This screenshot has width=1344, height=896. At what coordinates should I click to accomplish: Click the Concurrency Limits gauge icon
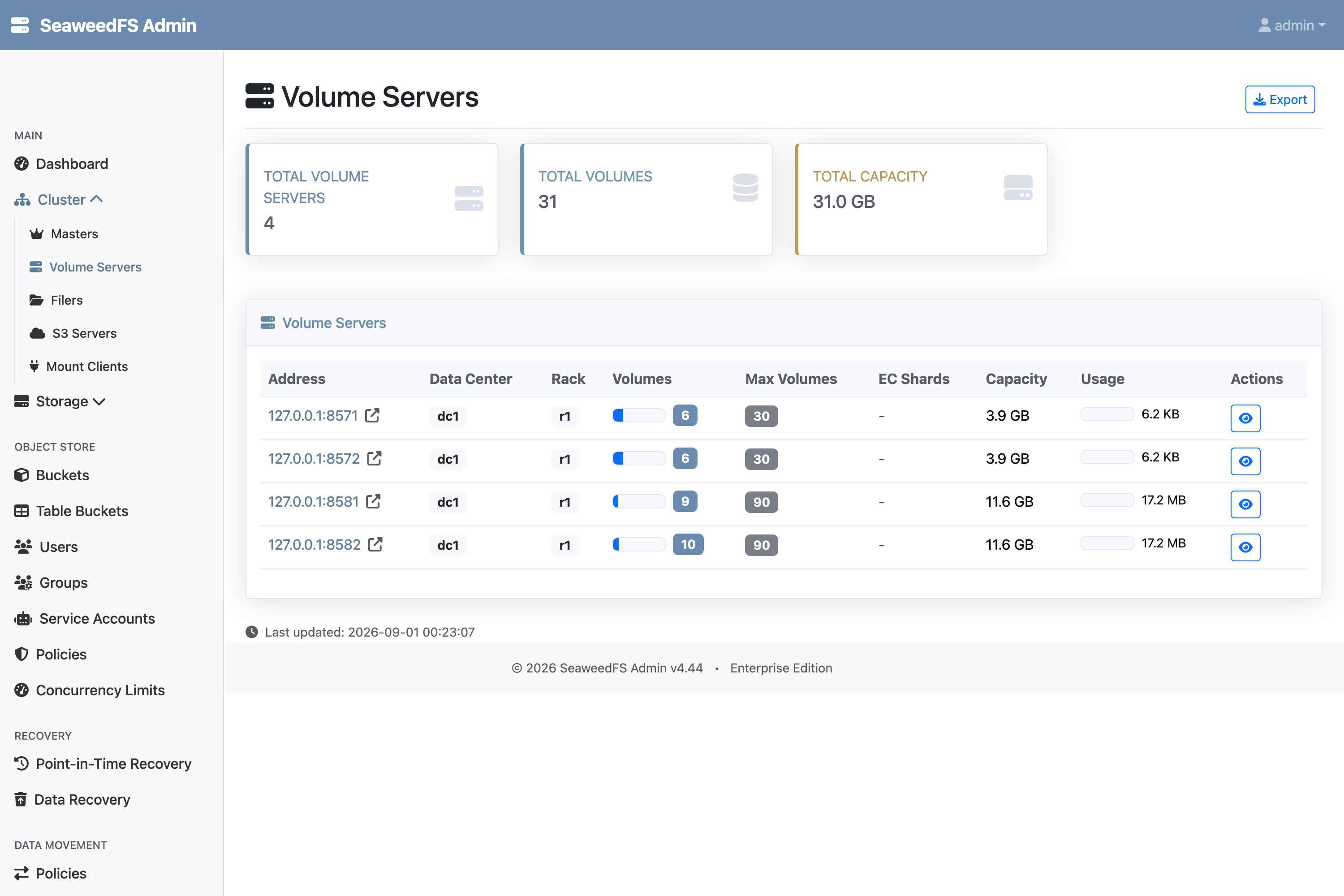click(22, 690)
